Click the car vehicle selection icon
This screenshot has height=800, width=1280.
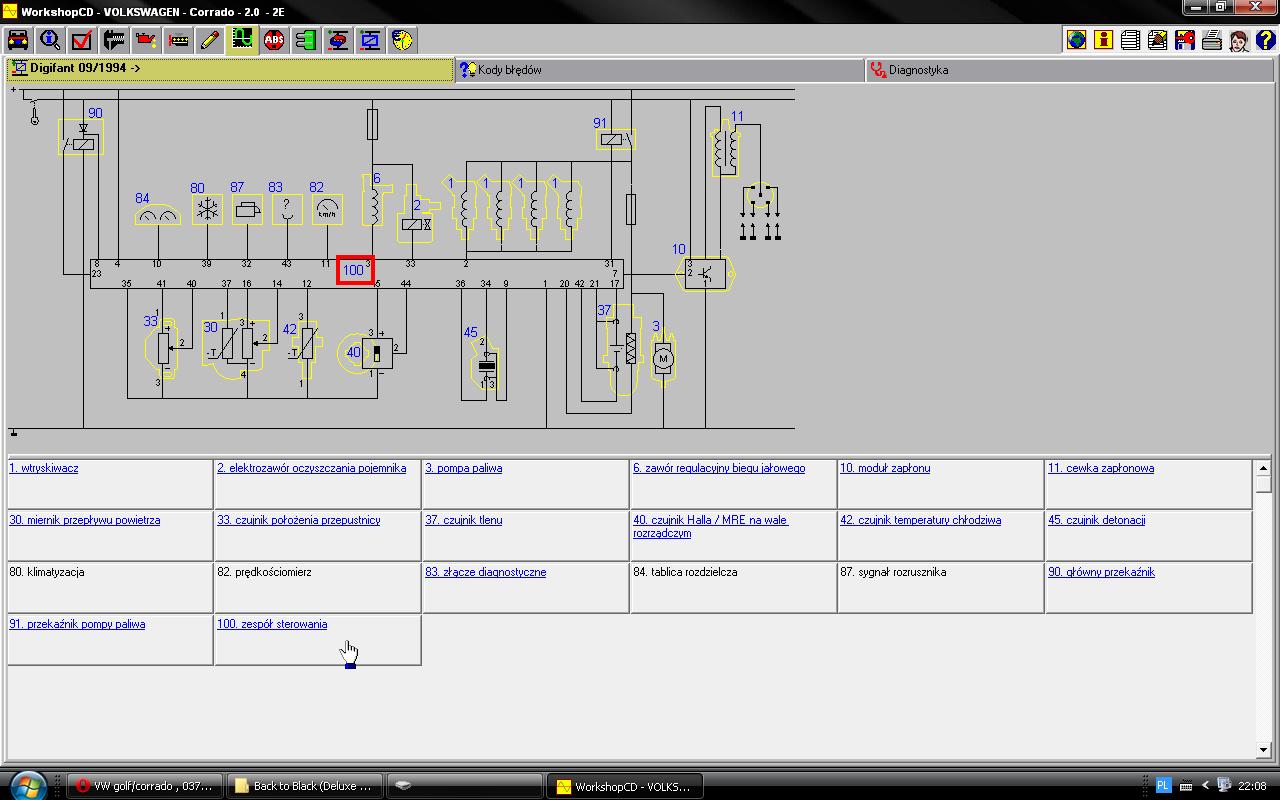tap(18, 40)
